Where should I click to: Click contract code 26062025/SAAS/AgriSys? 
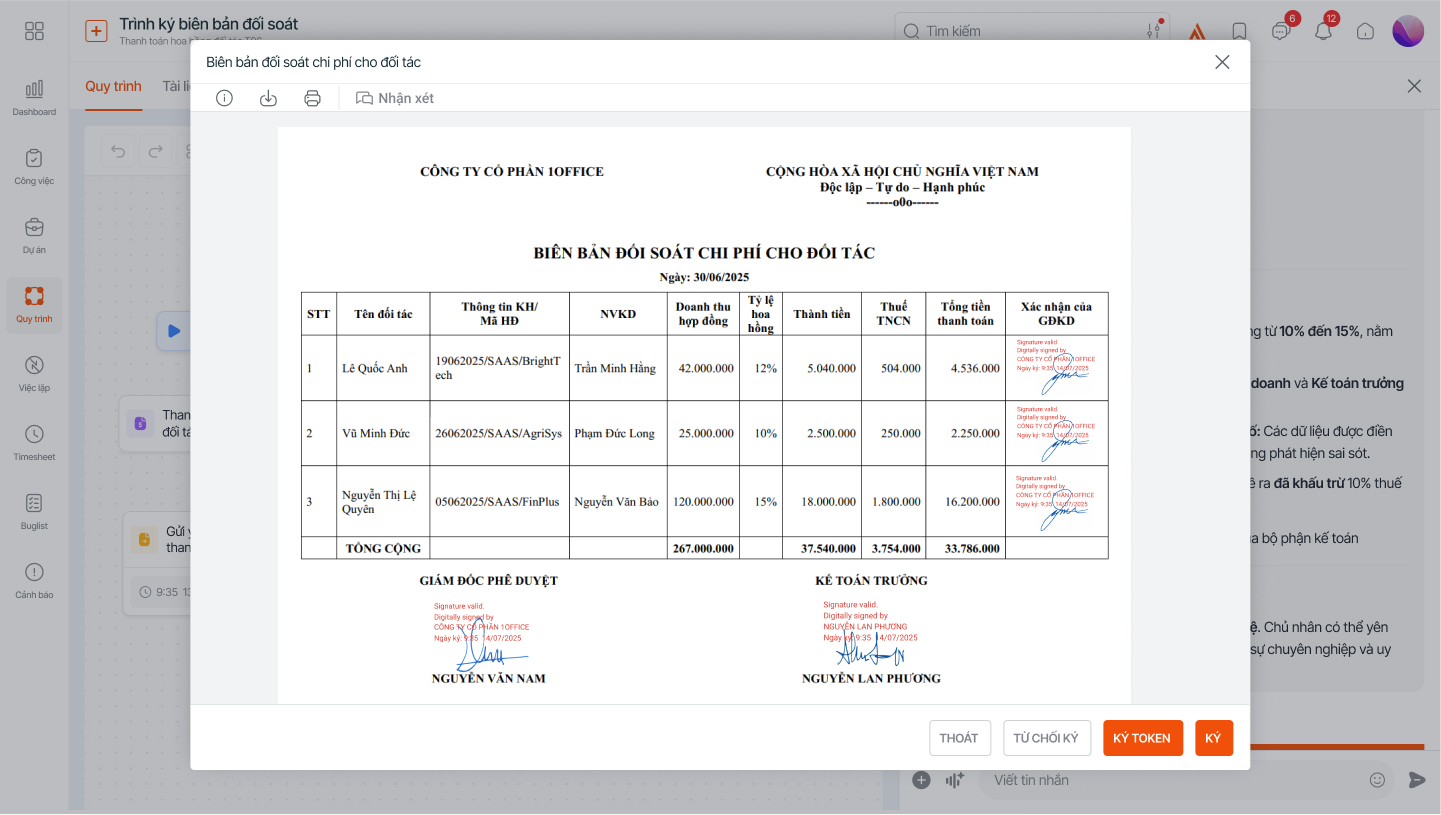coord(499,433)
